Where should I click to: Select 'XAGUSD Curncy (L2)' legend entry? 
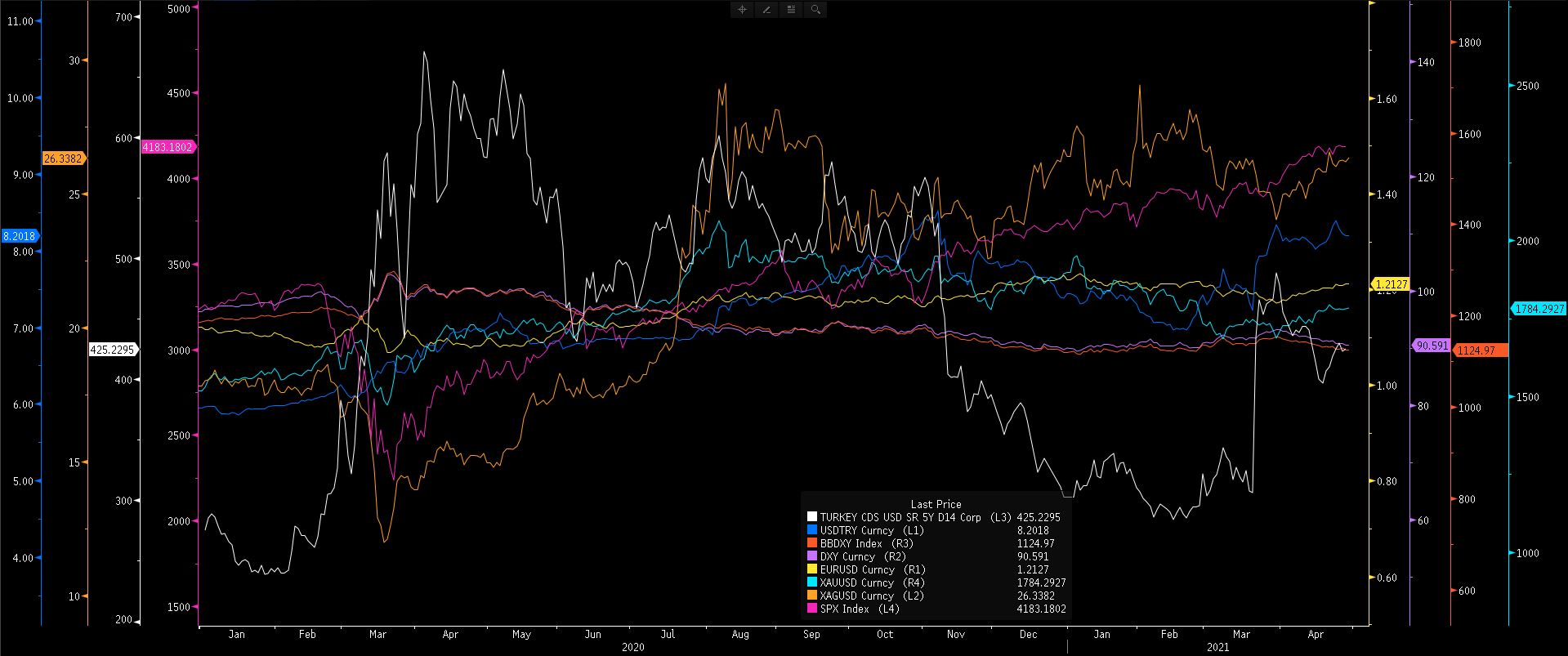[x=872, y=596]
